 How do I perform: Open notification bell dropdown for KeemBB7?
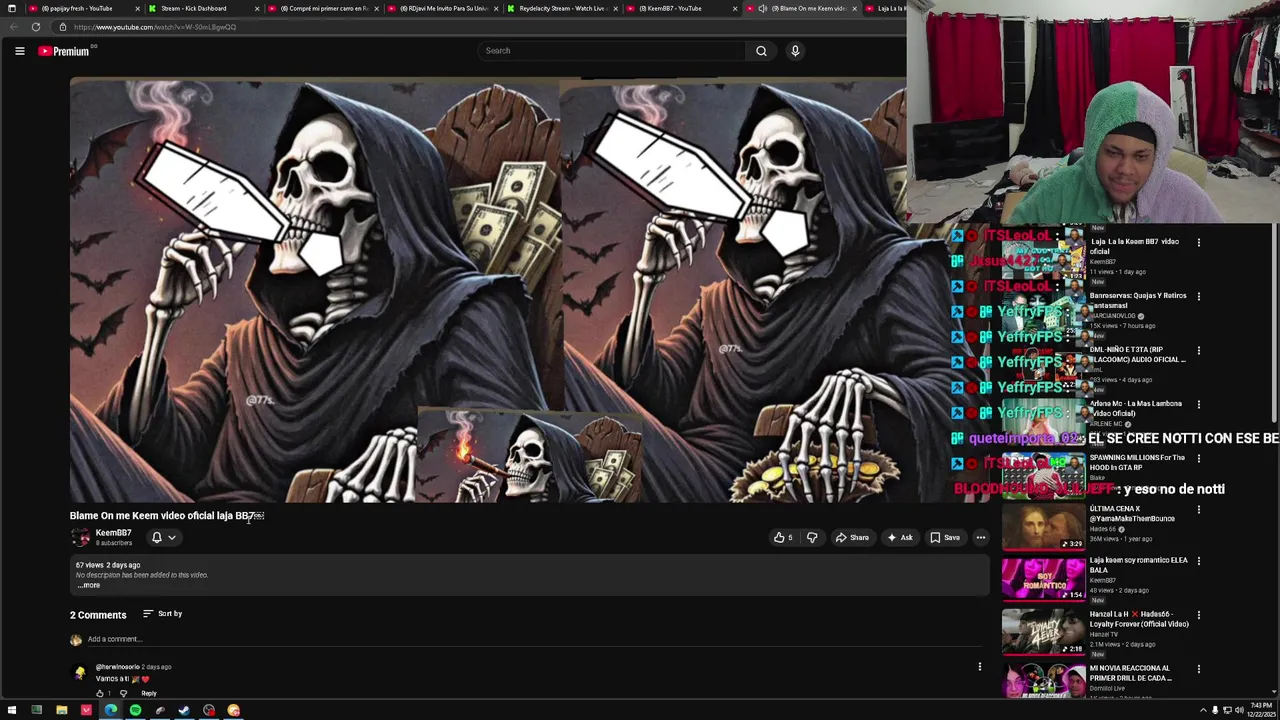[x=163, y=538]
